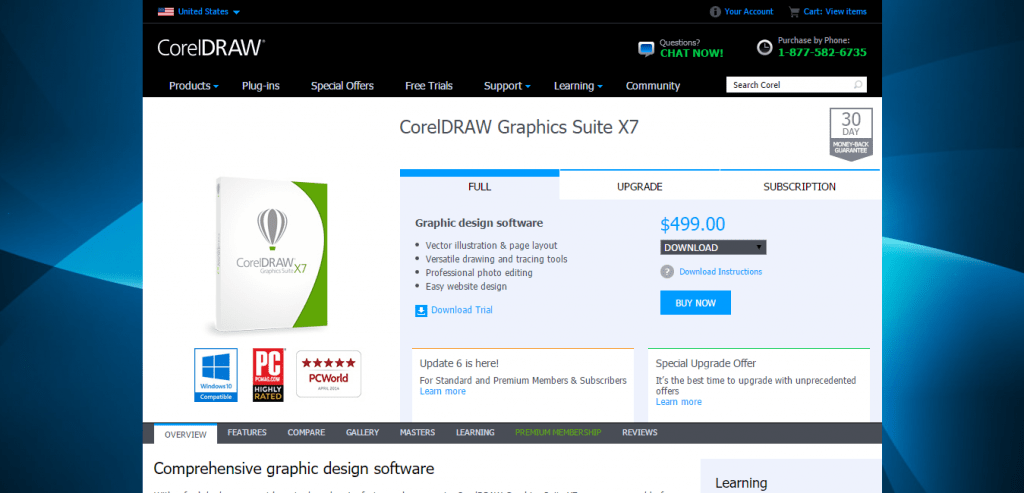
Task: Click the Update 6 is here! title
Action: [459, 364]
